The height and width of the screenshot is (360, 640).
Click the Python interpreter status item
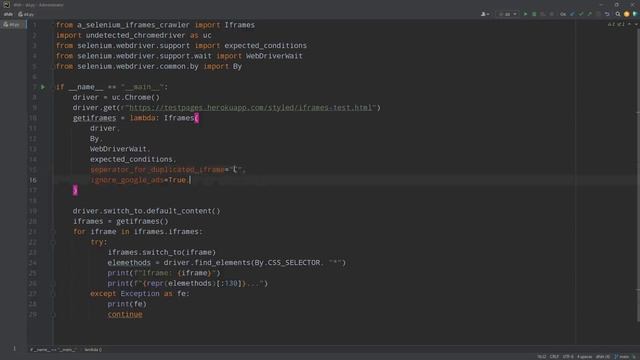603,357
